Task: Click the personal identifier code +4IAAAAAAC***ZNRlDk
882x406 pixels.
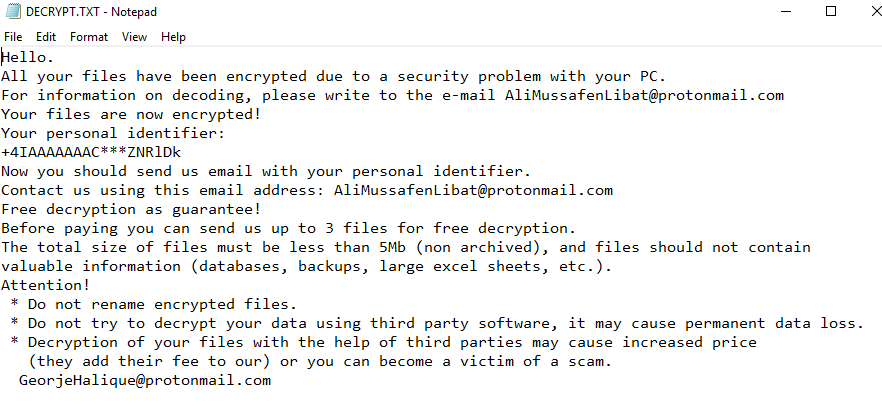Action: (x=90, y=152)
